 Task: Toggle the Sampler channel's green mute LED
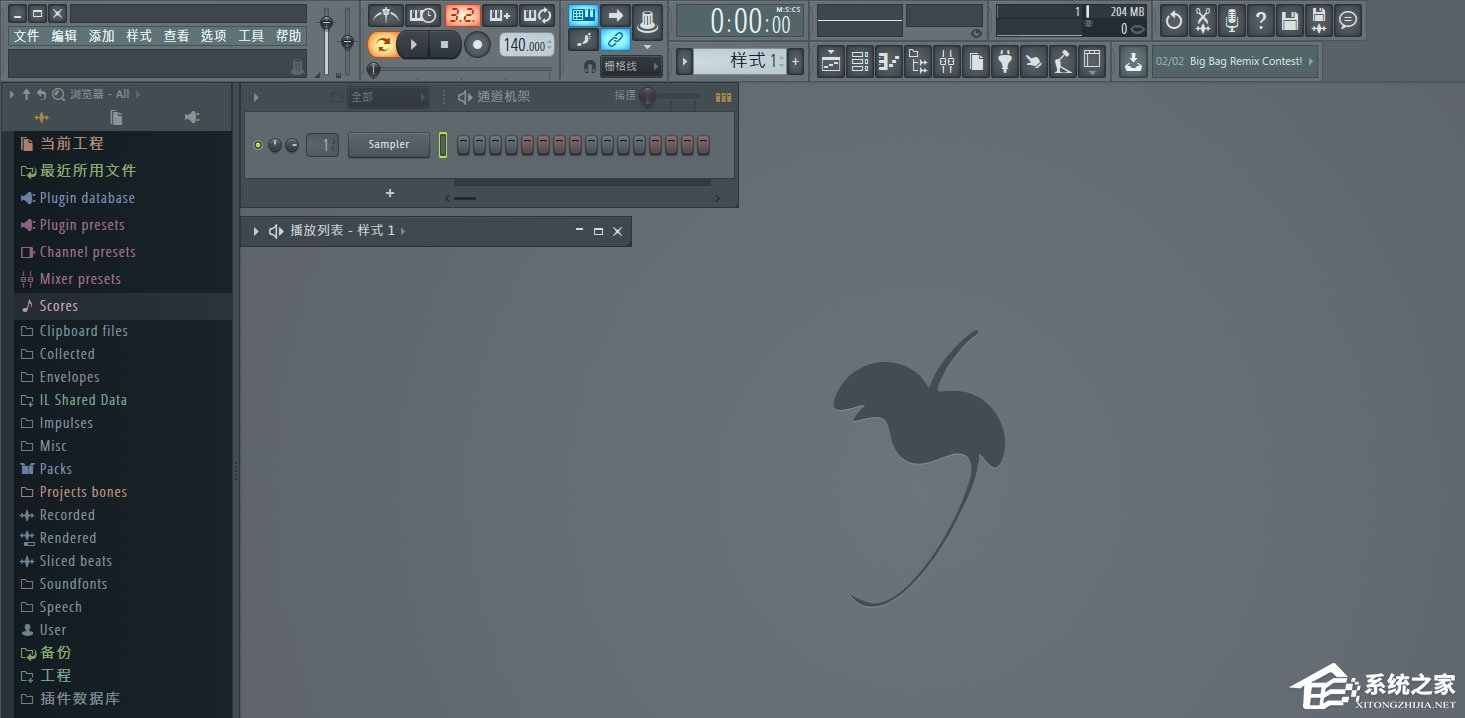click(257, 144)
